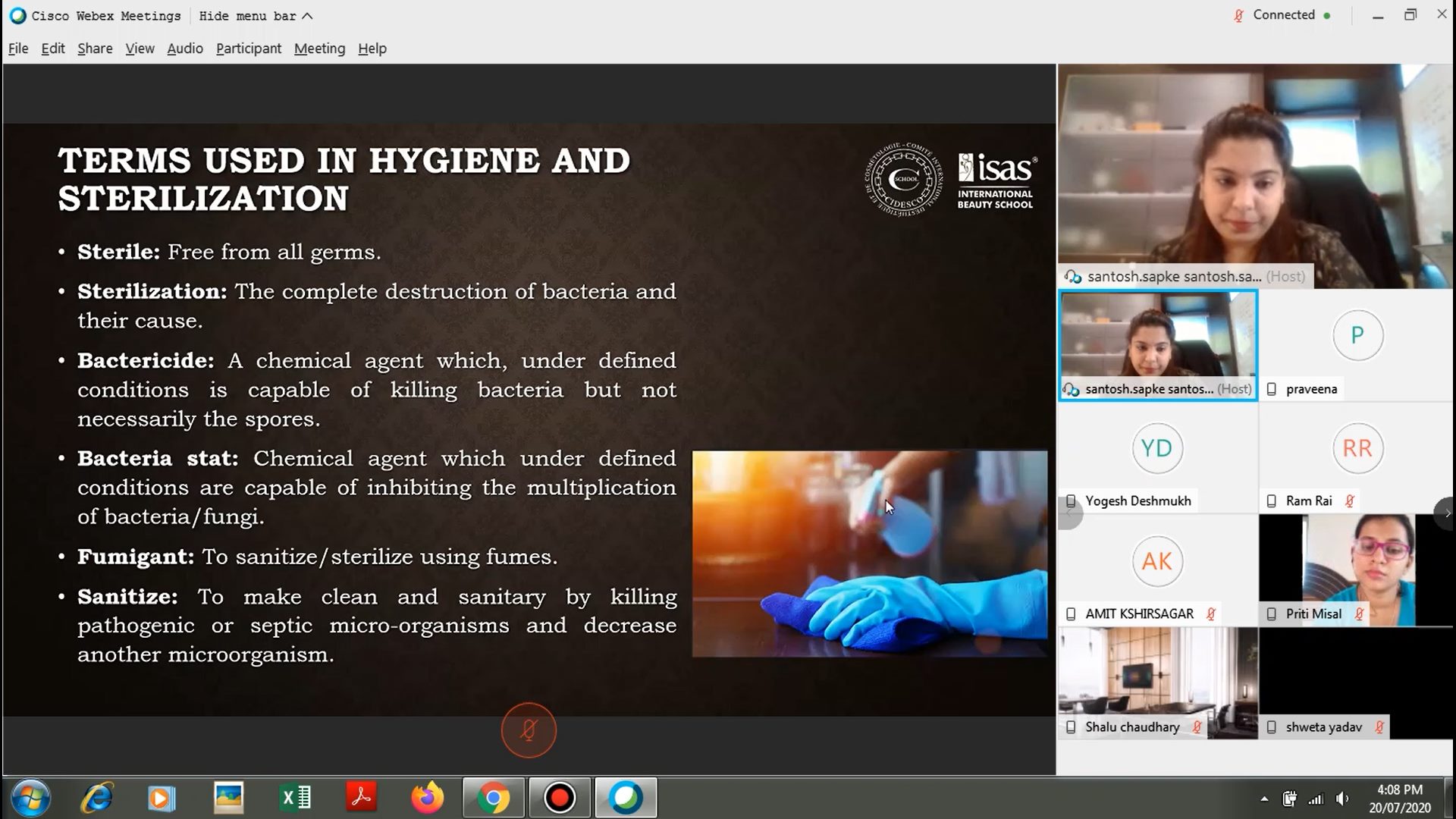Collapse menu via Hide menu bar chevron
This screenshot has width=1456, height=819.
click(x=307, y=16)
